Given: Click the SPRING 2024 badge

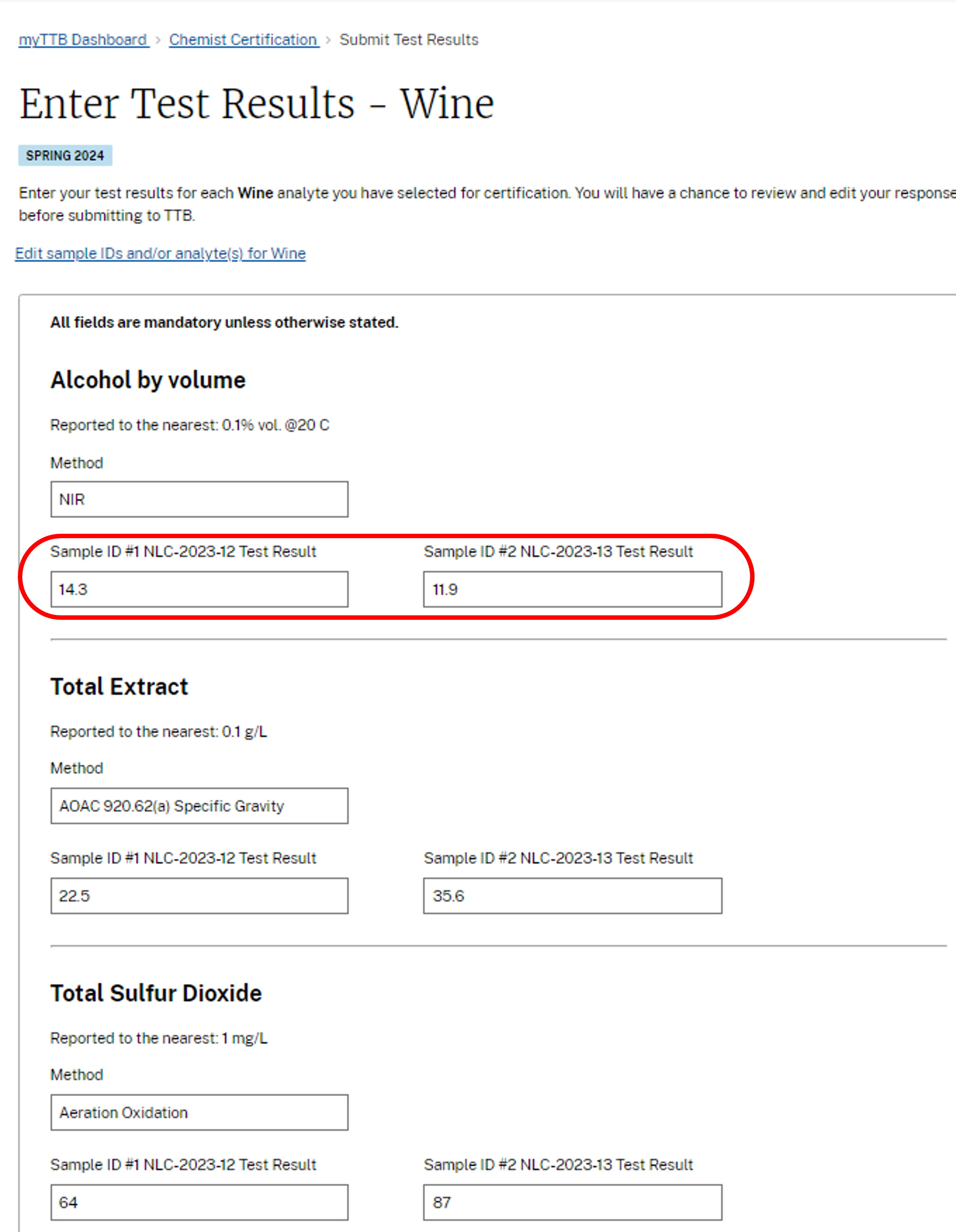Looking at the screenshot, I should pyautogui.click(x=66, y=156).
